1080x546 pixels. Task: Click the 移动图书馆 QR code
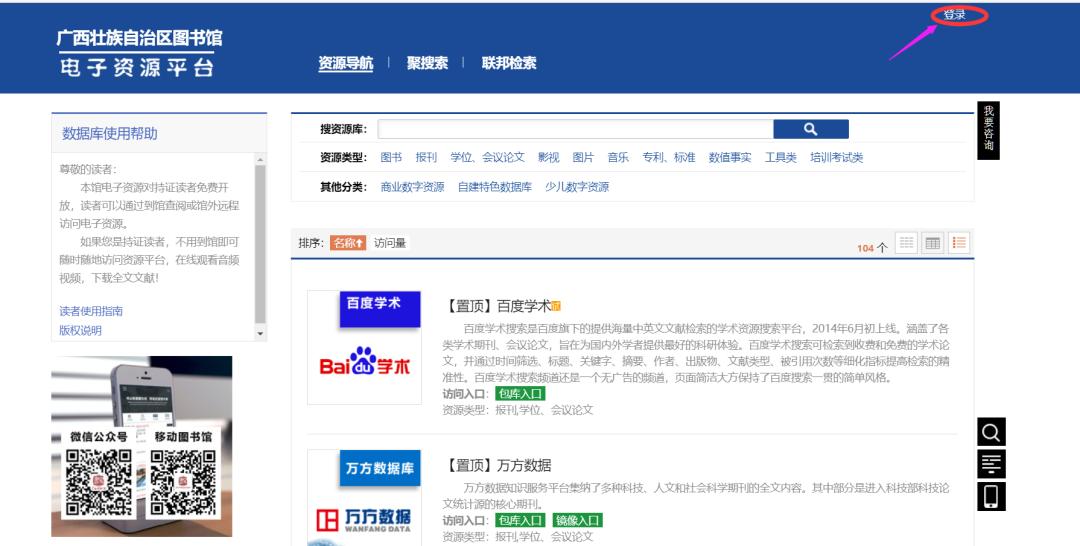183,483
